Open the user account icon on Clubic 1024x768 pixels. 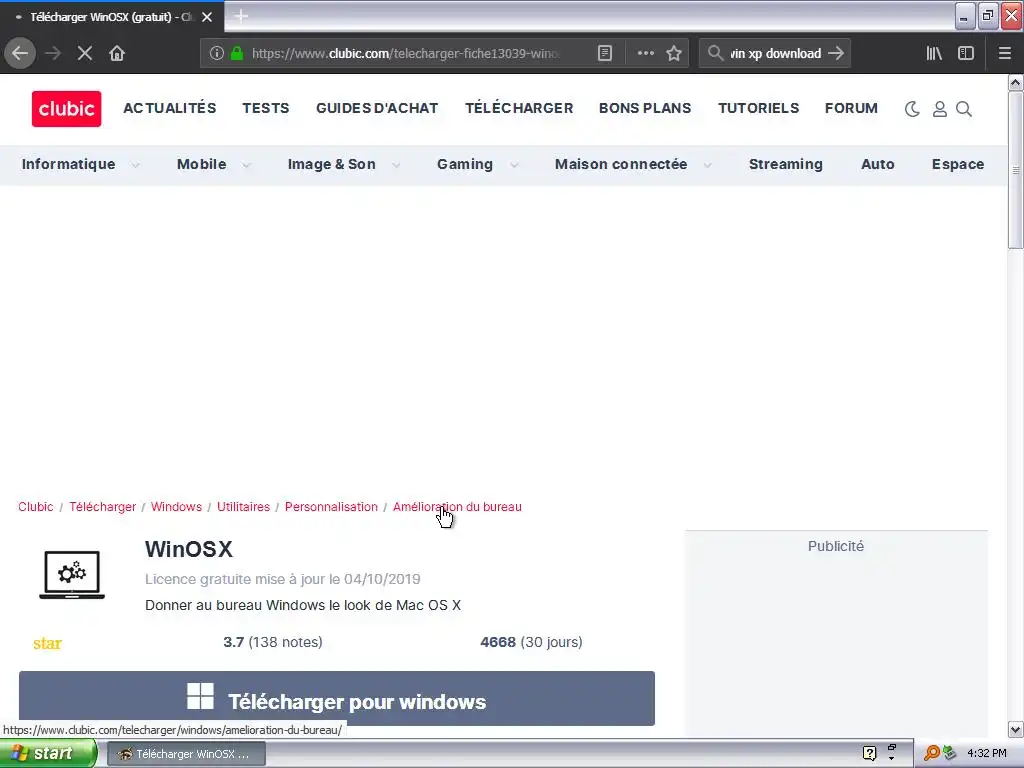point(940,109)
